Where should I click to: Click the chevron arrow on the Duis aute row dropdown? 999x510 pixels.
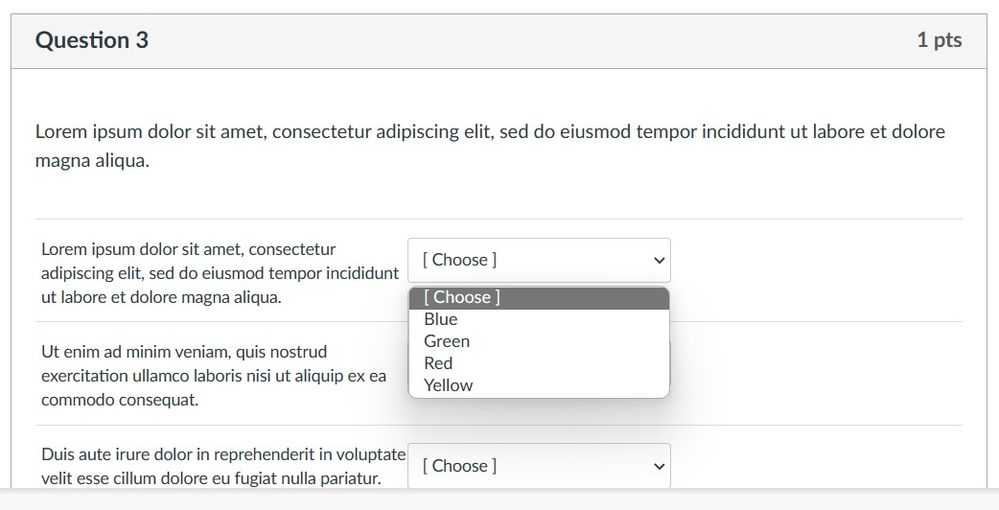tap(658, 466)
